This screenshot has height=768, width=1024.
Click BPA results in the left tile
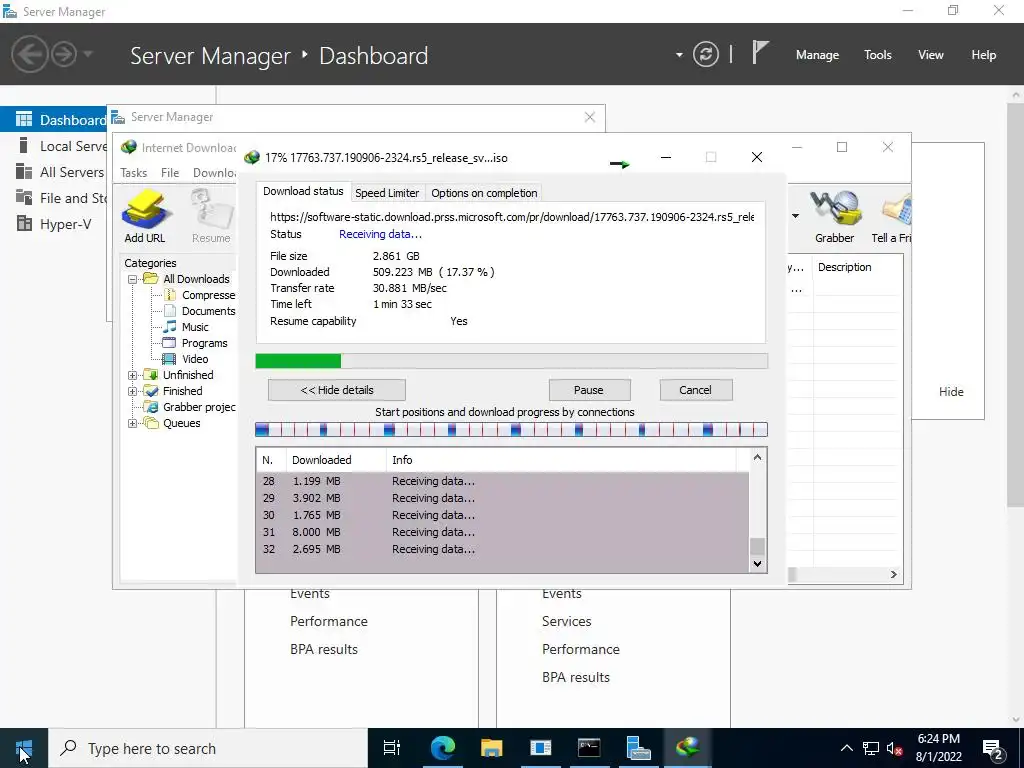tap(324, 649)
